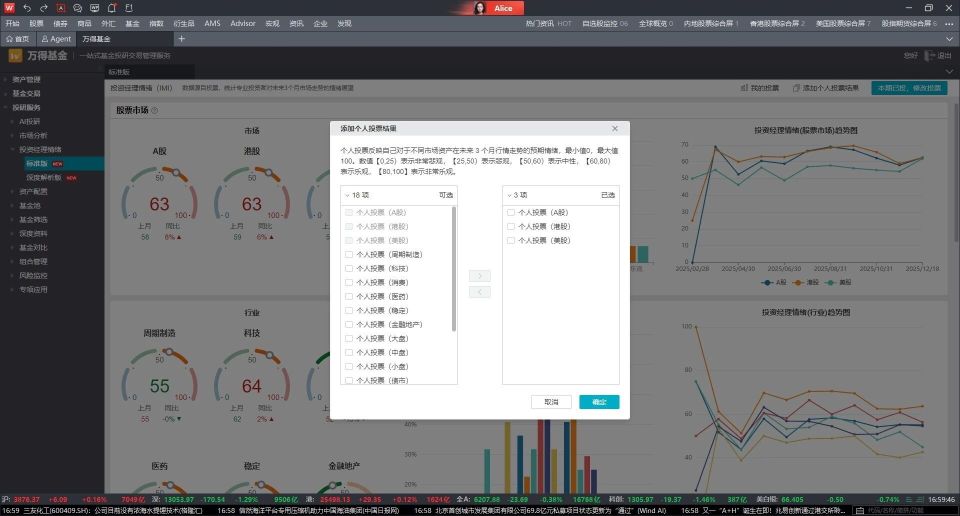Click the 退出 logout icon
The image size is (960, 516).
(929, 55)
